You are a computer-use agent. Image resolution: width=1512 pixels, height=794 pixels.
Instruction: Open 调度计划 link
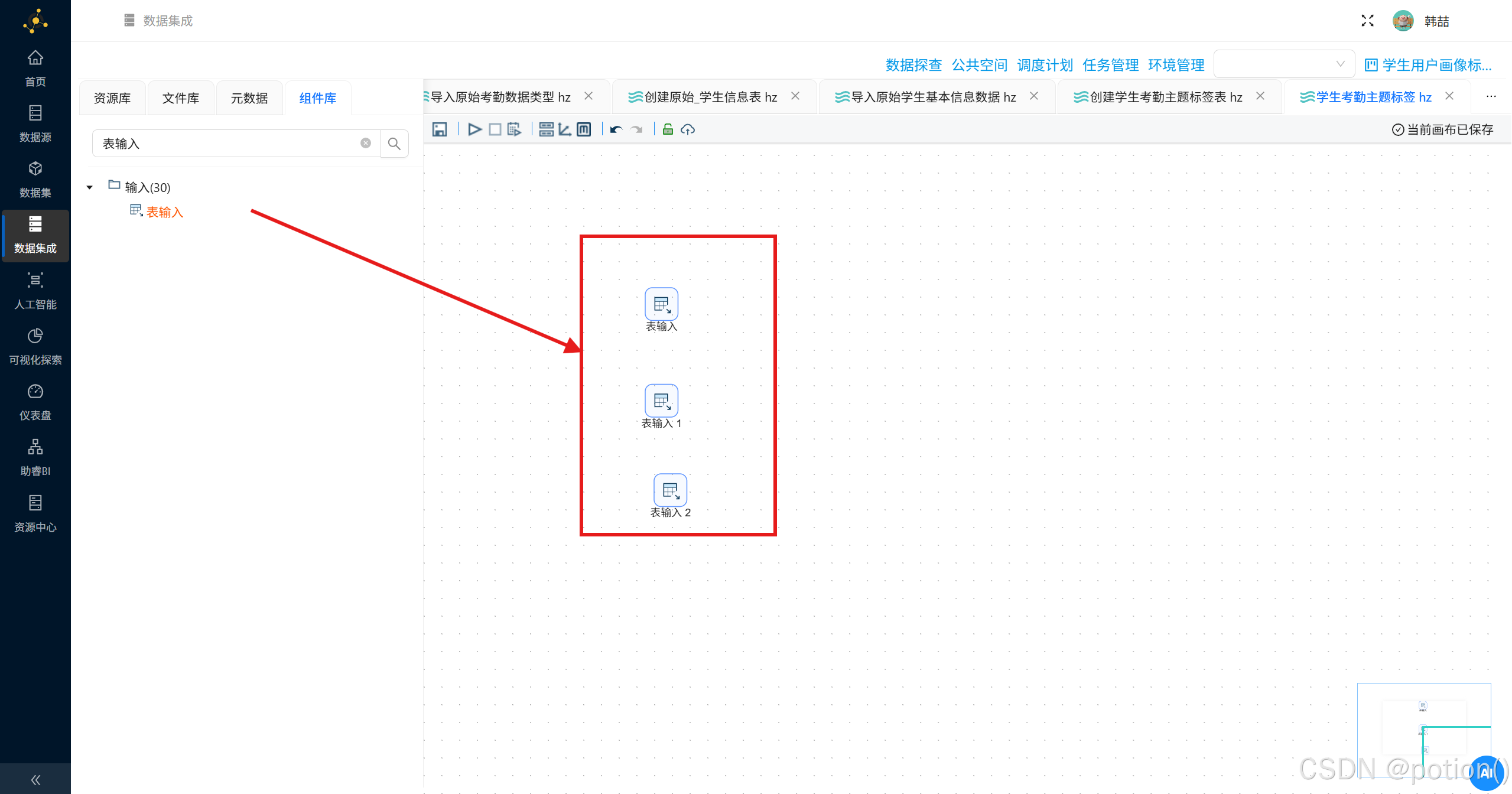1045,65
